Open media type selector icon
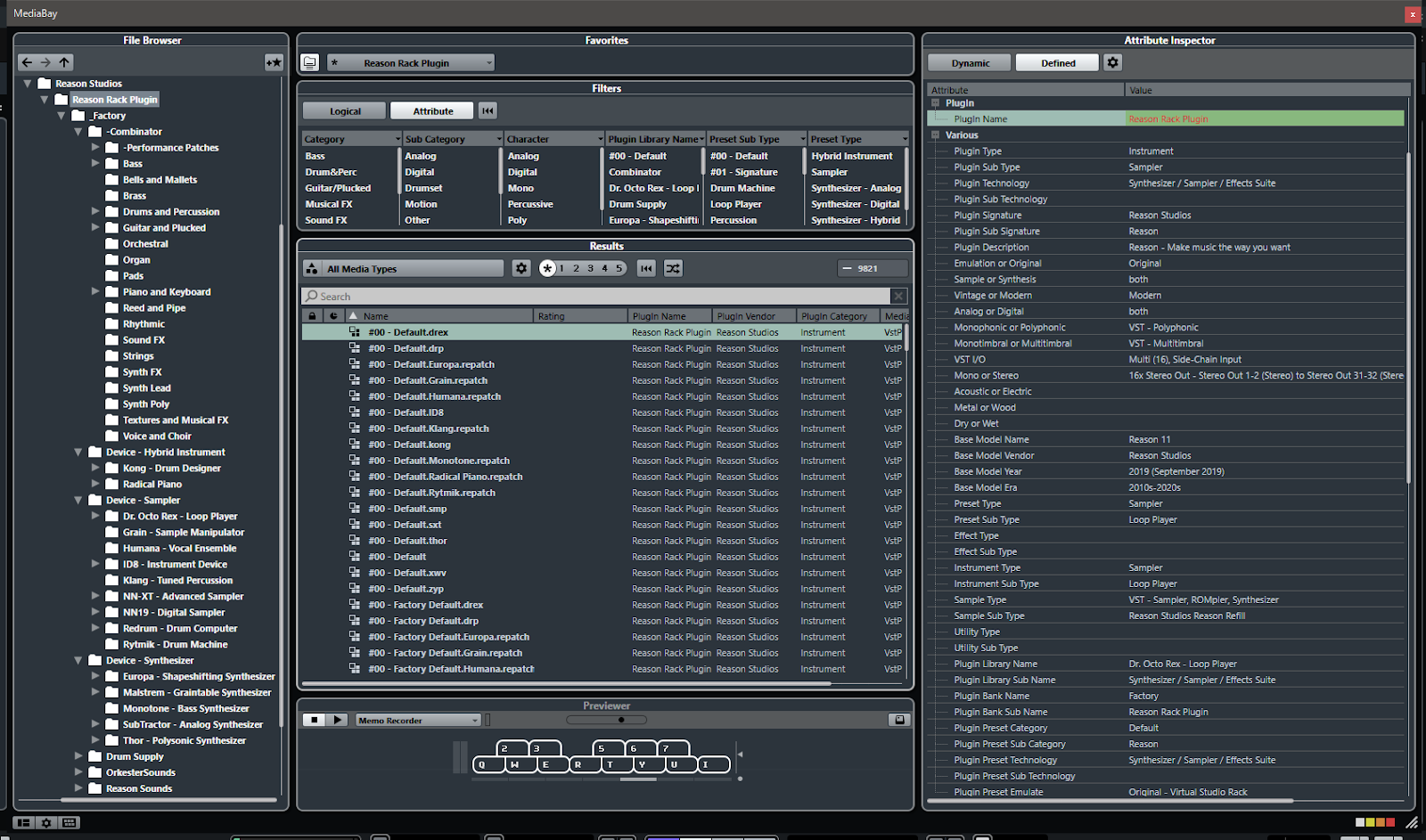This screenshot has width=1426, height=840. 312,268
